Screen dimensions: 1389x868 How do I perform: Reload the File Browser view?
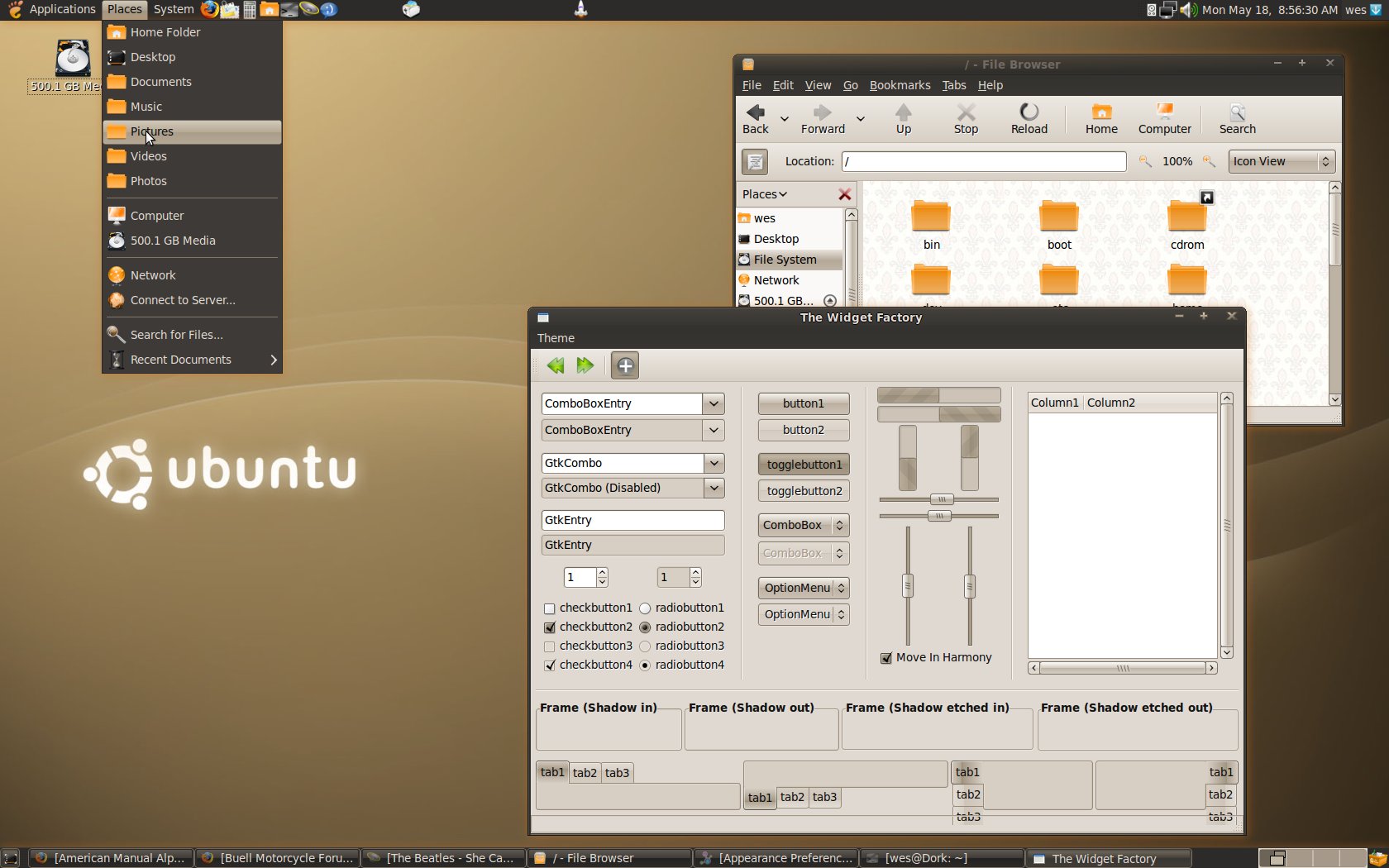(x=1029, y=118)
